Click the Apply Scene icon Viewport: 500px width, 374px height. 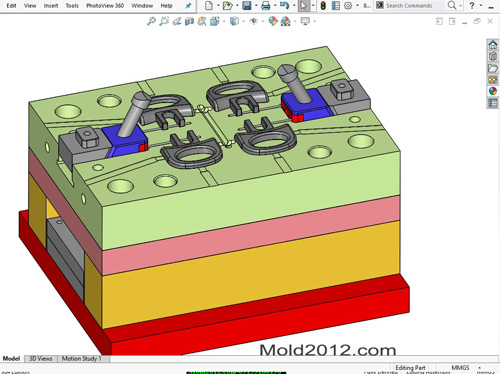point(286,21)
